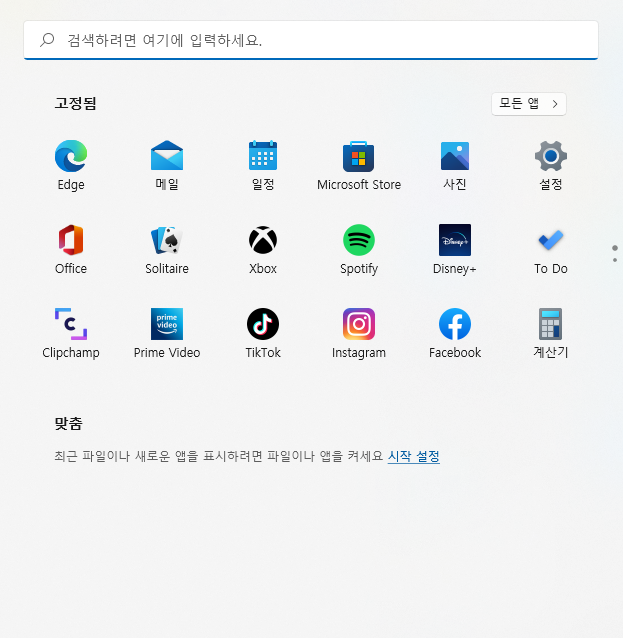623x638 pixels.
Task: Click the magnifier icon in search box
Action: click(x=47, y=40)
